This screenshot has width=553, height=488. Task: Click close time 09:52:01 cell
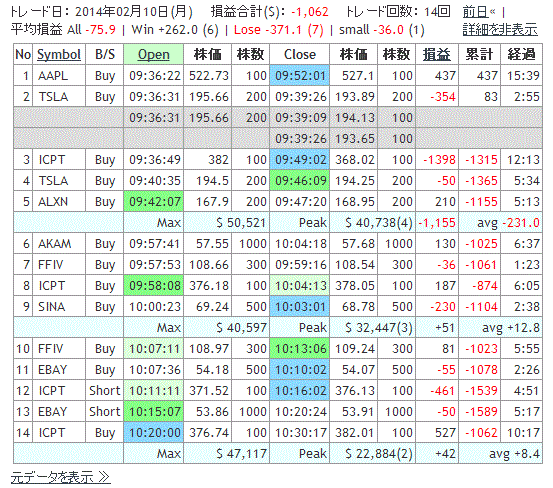[x=300, y=75]
